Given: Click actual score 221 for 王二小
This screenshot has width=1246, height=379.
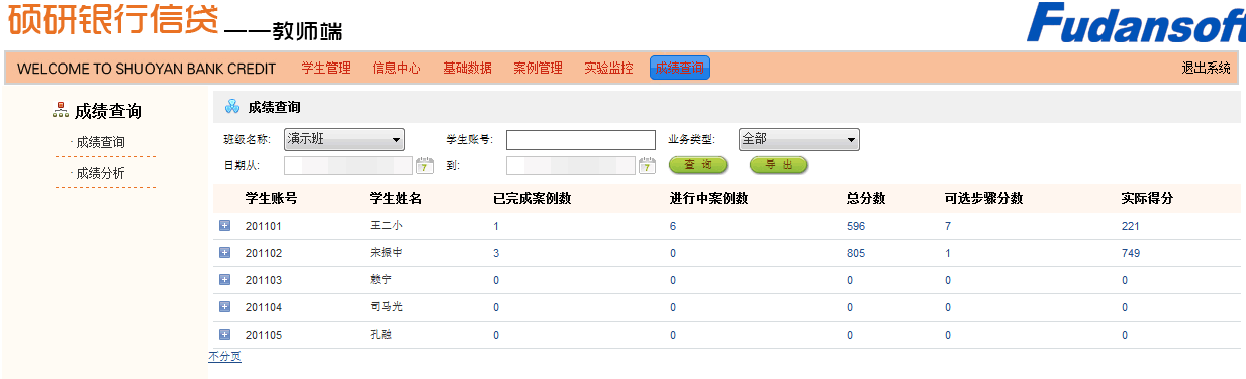Looking at the screenshot, I should (x=1131, y=226).
